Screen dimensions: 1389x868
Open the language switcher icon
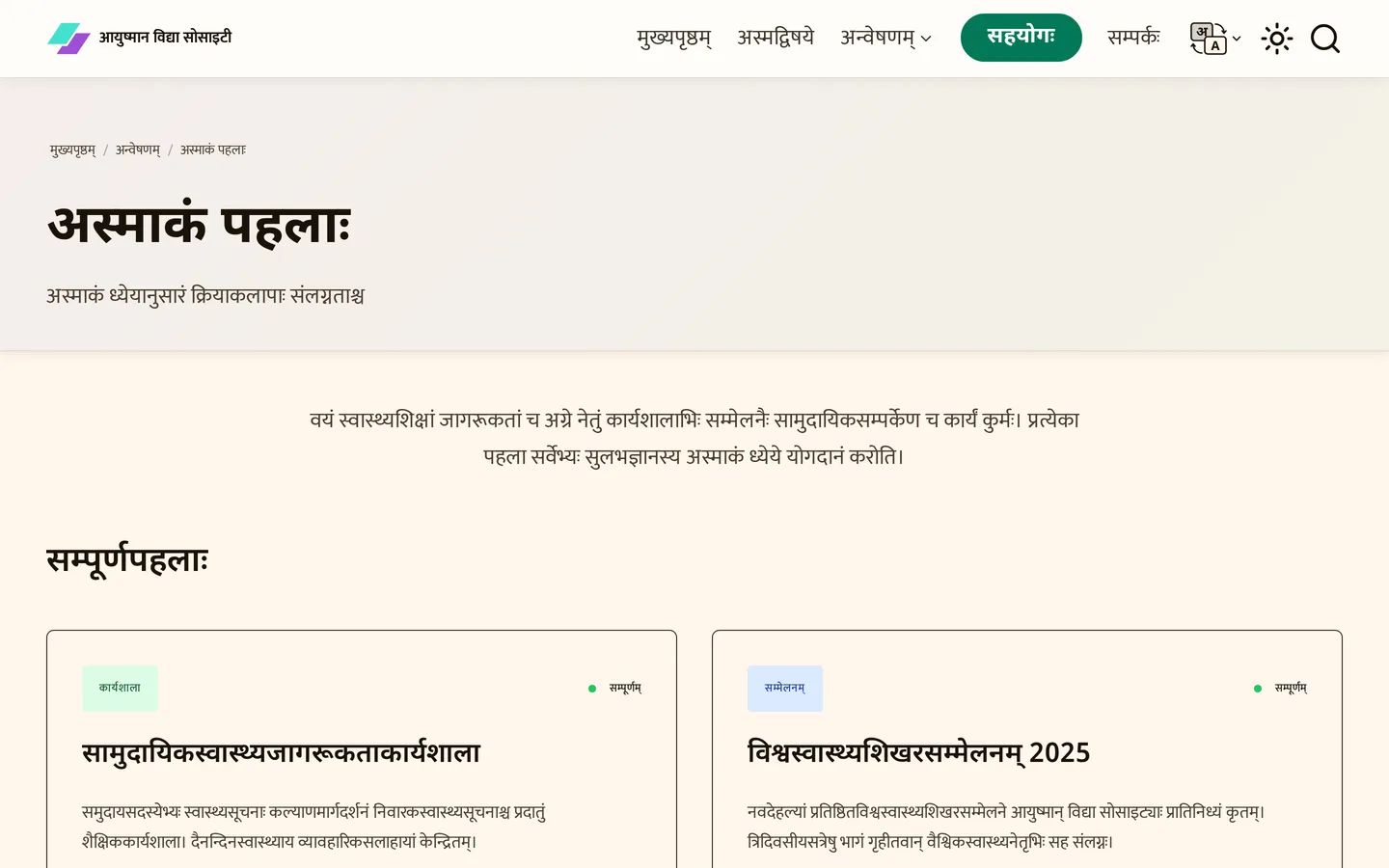click(1208, 39)
